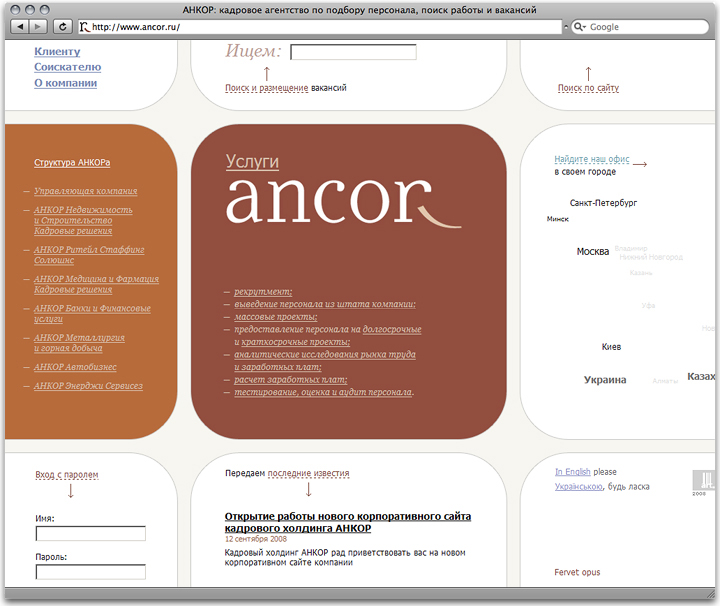
Task: Click the small 2008 badge icon
Action: tap(699, 483)
